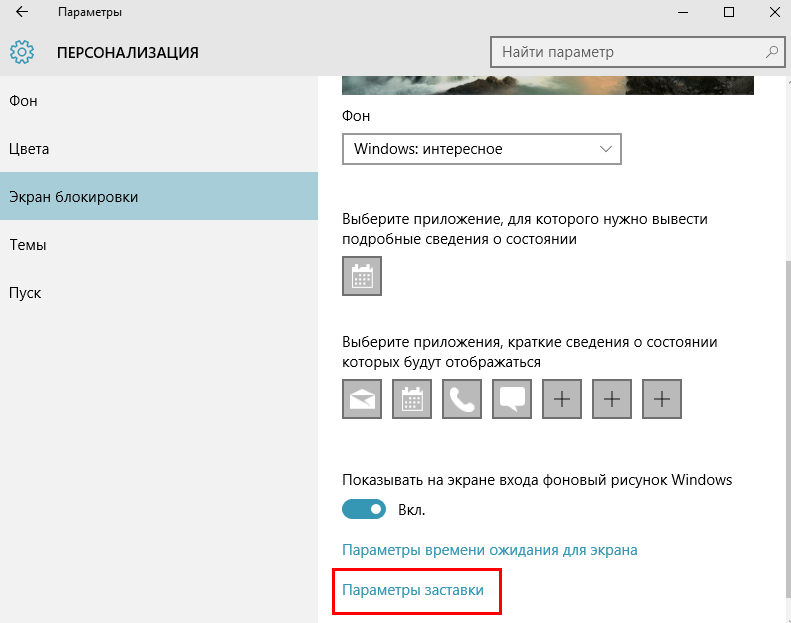Click the vertical scrollbar thumb
The image size is (791, 623).
[788, 429]
